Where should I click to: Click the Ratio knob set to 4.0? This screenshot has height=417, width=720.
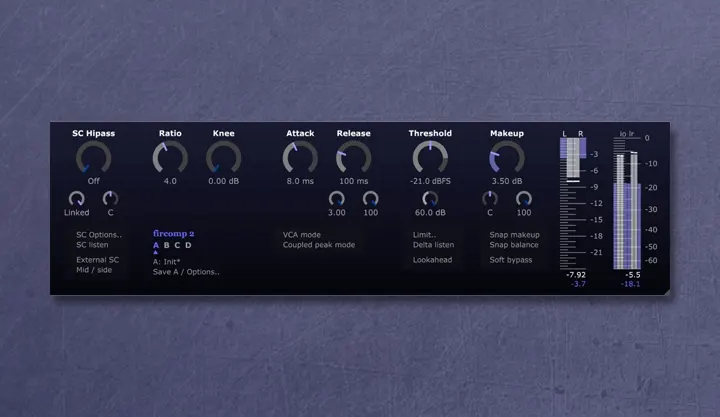point(169,158)
